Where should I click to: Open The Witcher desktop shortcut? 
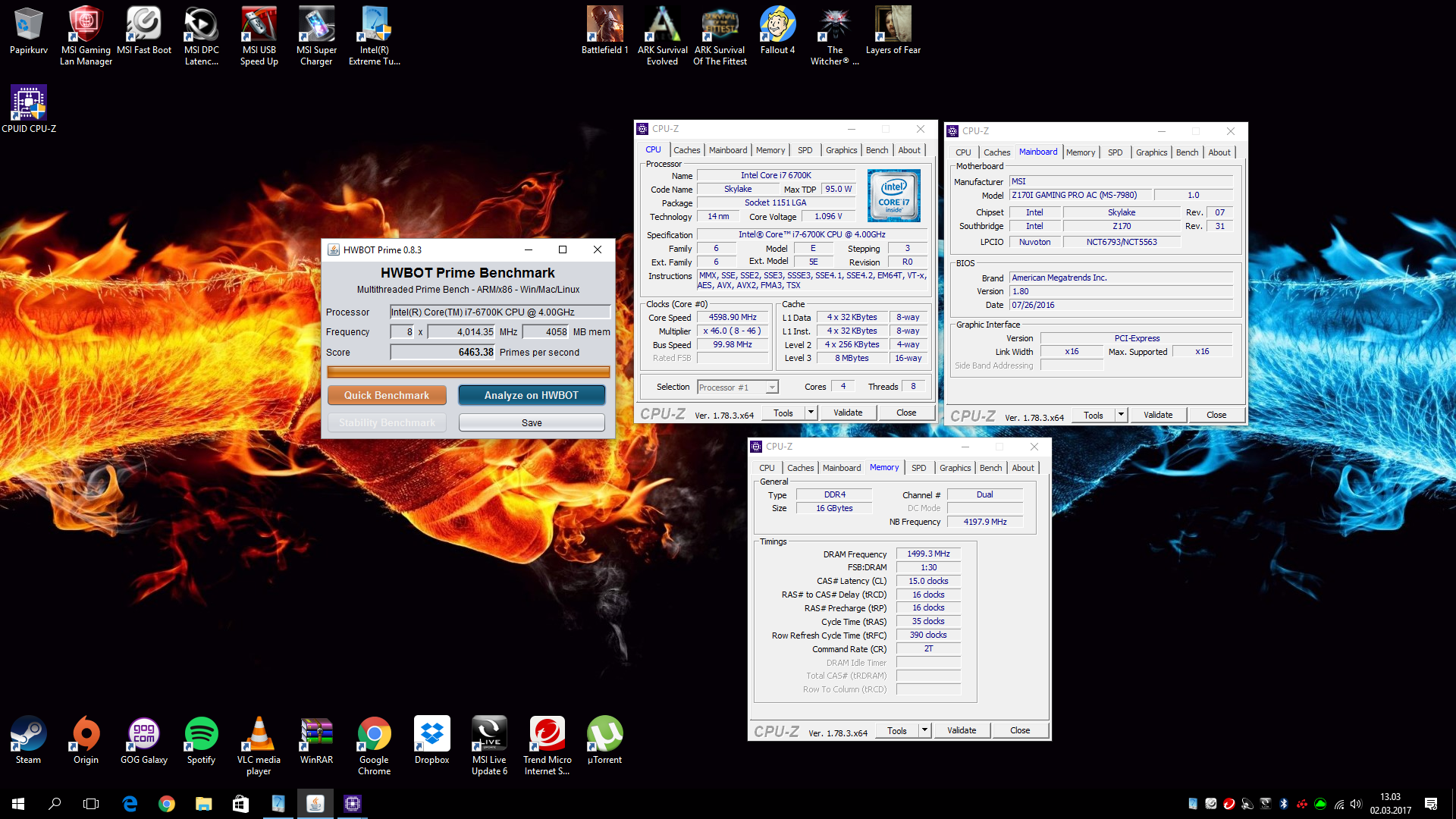point(835,36)
